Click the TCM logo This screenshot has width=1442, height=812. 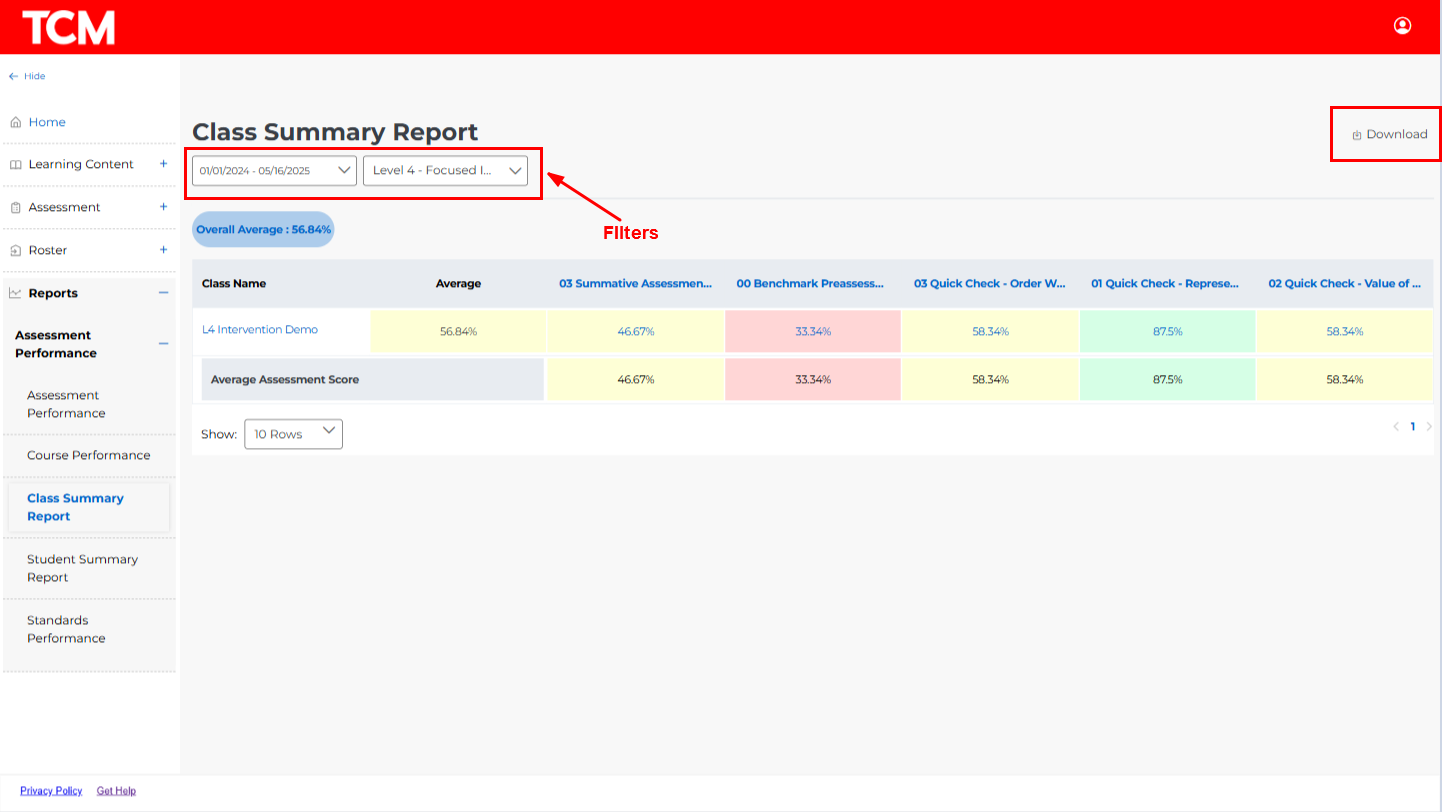(x=69, y=27)
